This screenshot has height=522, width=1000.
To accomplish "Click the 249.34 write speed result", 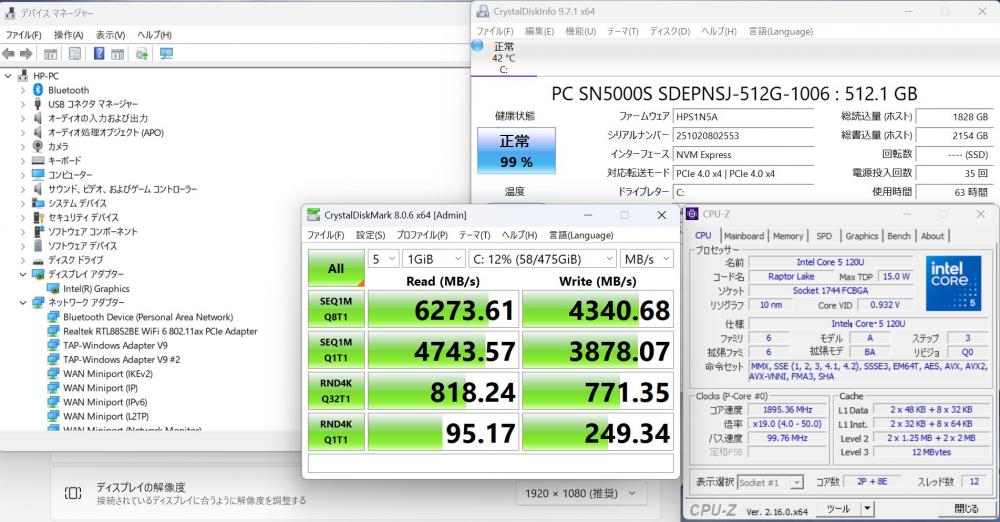I will pyautogui.click(x=598, y=433).
